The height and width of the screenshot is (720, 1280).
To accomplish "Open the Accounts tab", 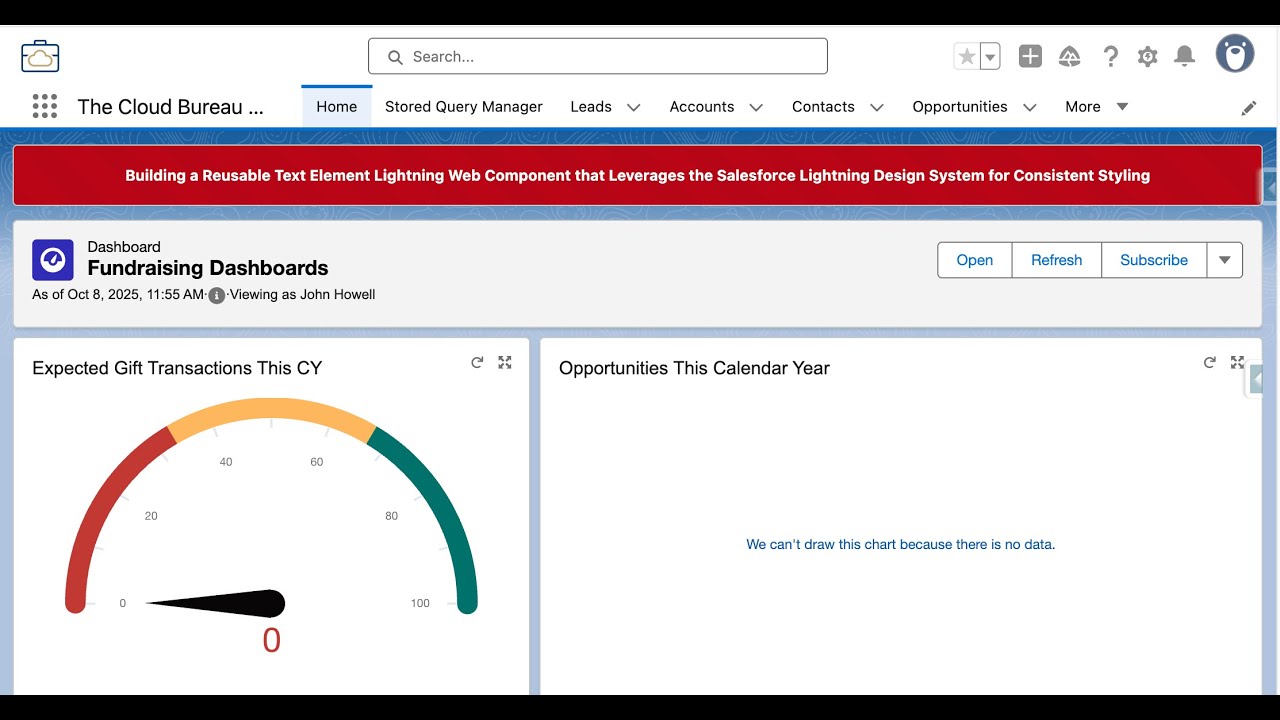I will click(702, 107).
